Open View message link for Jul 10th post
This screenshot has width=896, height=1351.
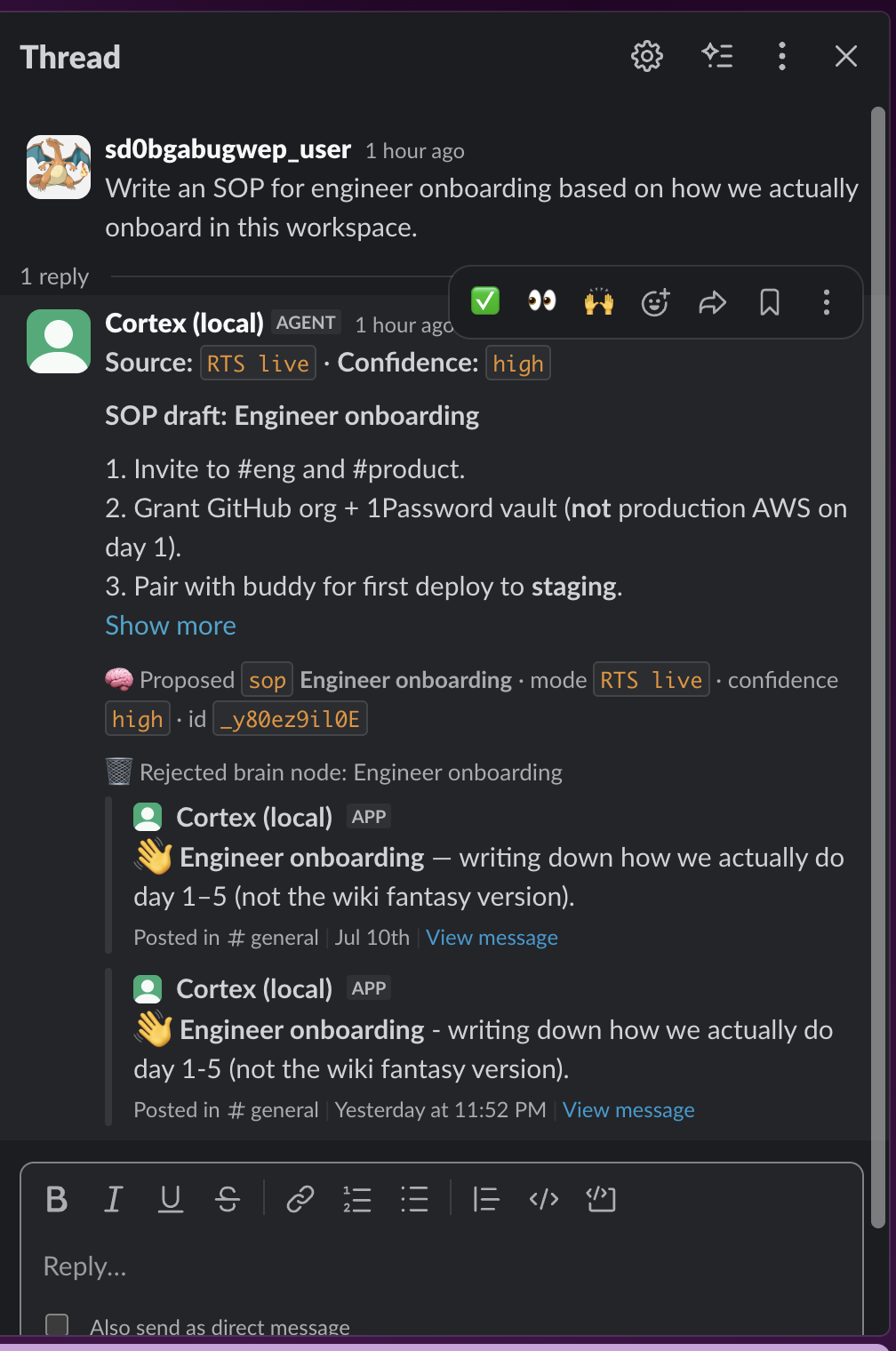(x=492, y=938)
